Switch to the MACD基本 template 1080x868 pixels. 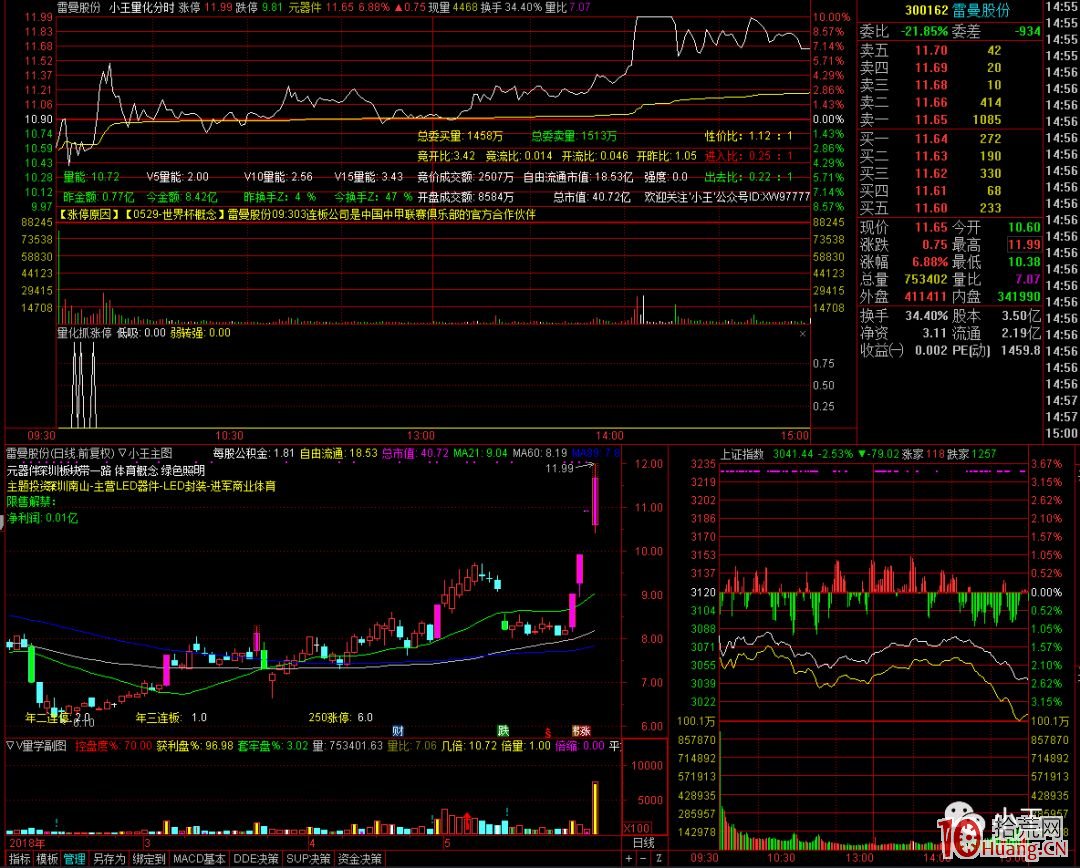199,859
